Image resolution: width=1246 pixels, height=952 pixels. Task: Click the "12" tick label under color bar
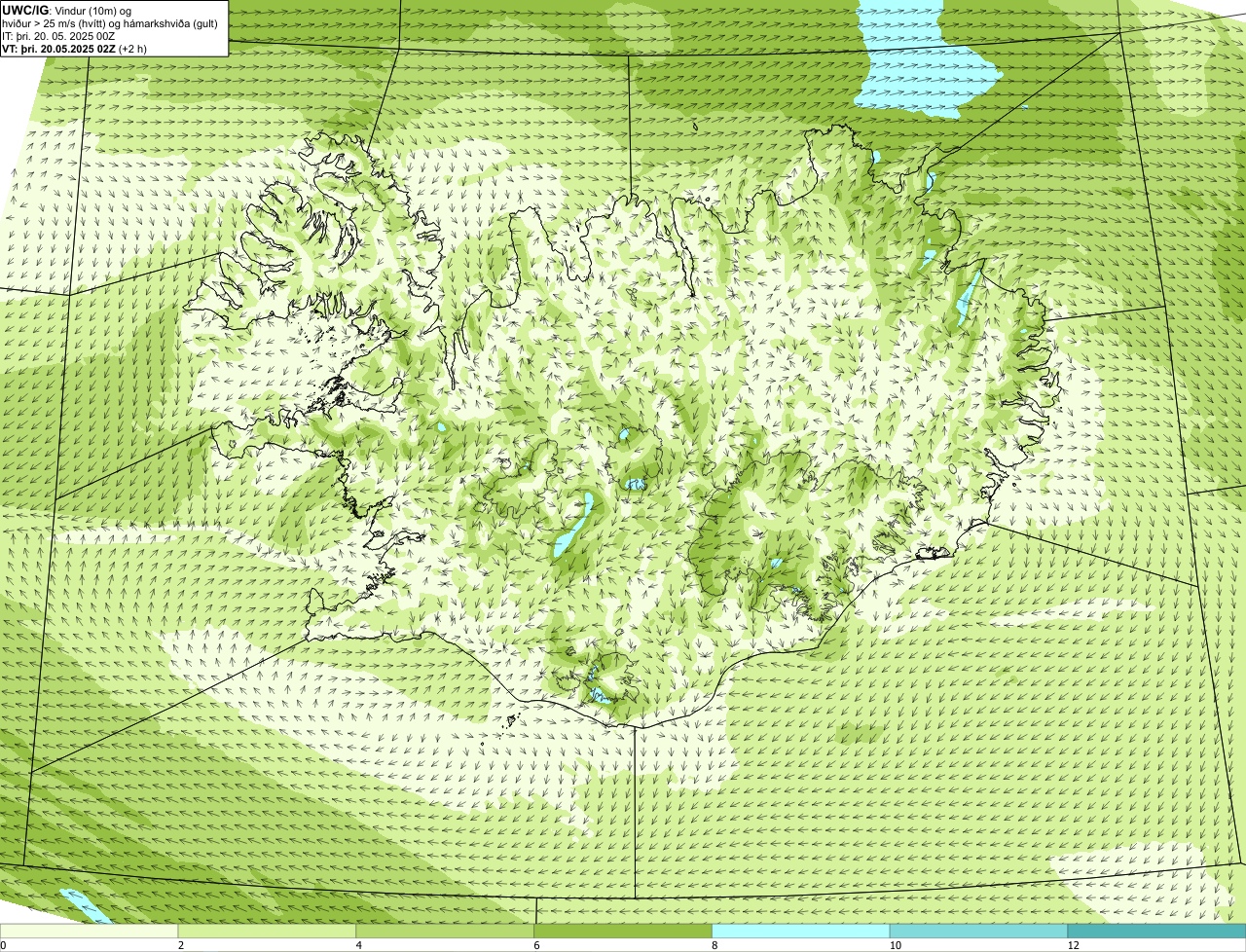[x=1073, y=945]
